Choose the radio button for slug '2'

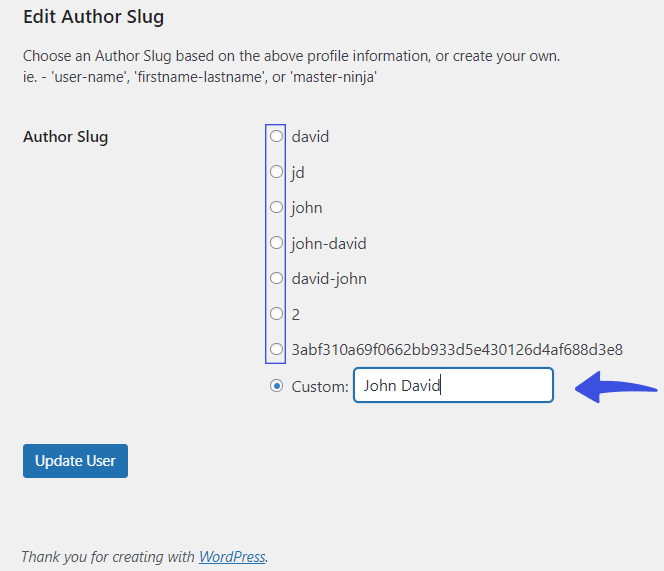pyautogui.click(x=277, y=314)
